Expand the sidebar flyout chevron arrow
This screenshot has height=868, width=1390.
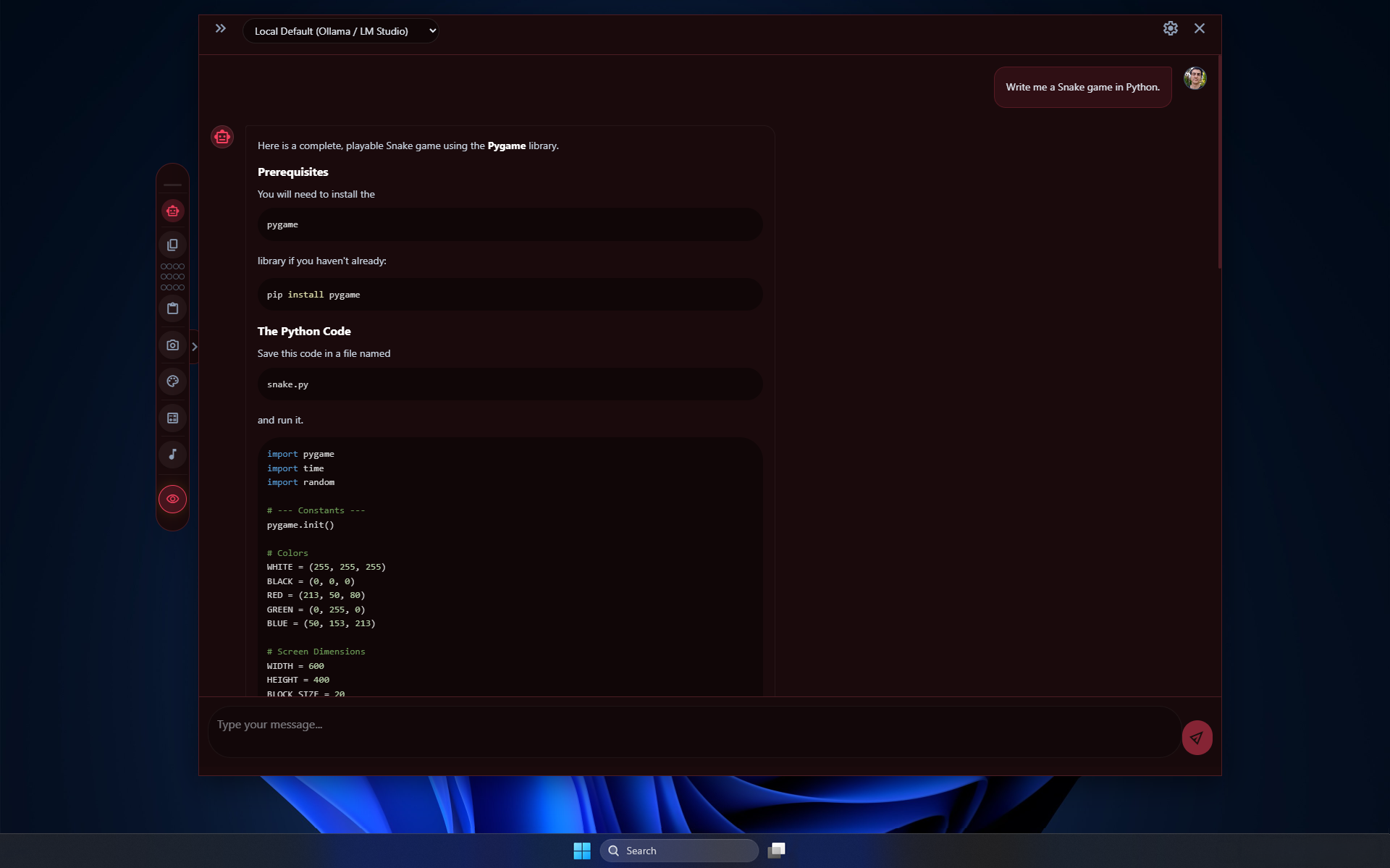[194, 347]
